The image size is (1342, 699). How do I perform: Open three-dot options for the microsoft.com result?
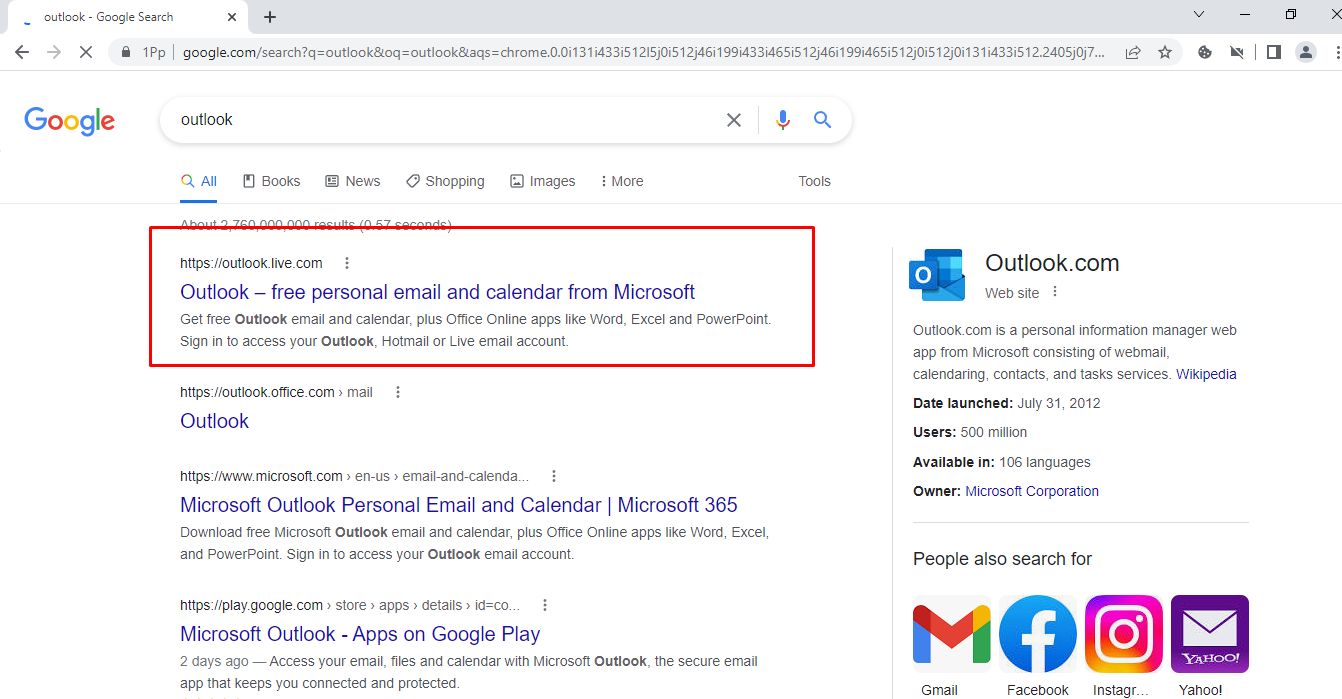coord(554,476)
